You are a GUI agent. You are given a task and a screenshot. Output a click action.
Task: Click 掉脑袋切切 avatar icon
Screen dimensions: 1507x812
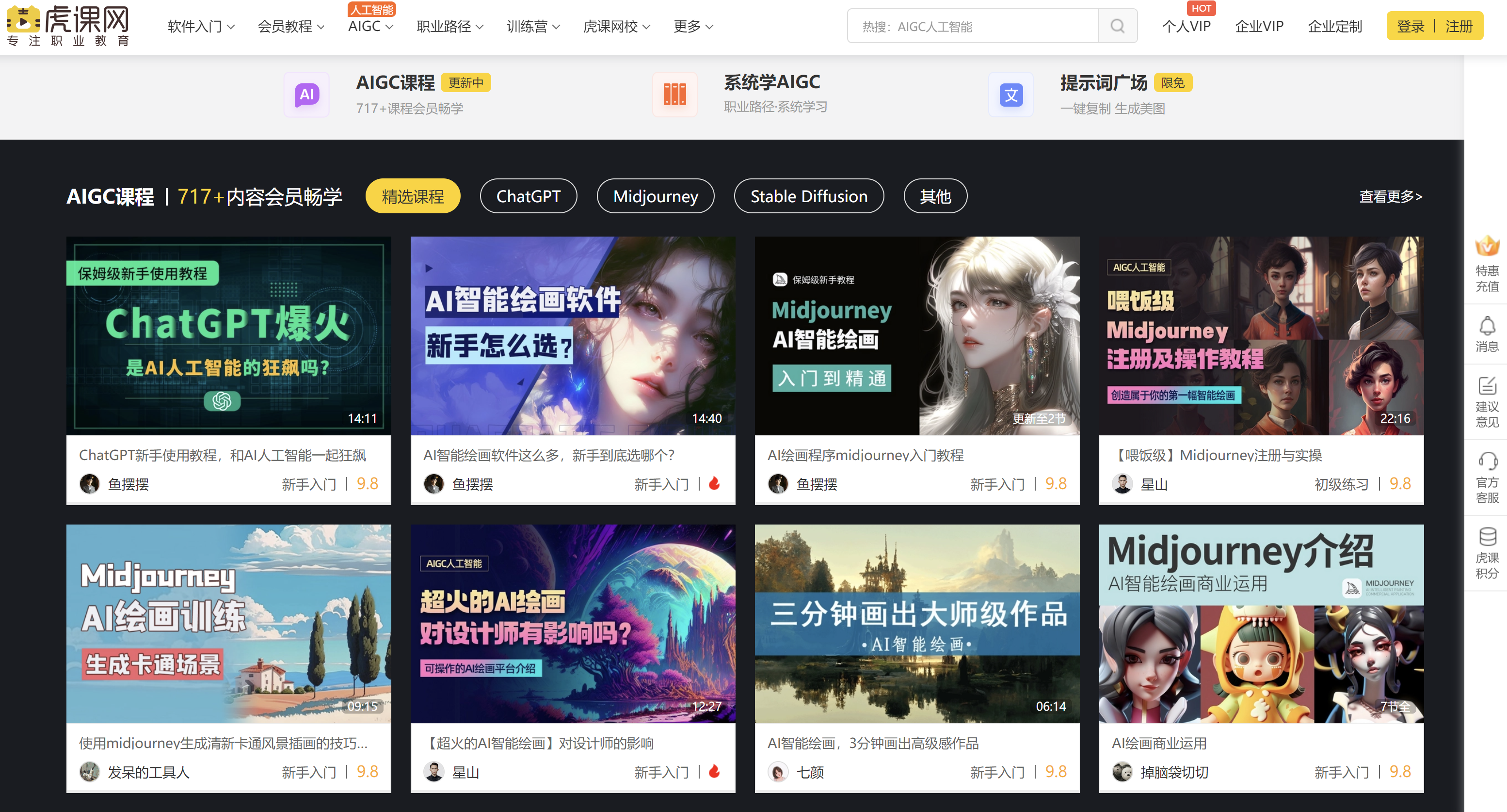(x=1122, y=772)
